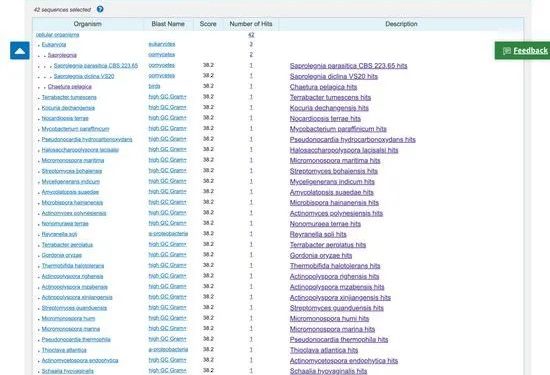Open Mycobacterium paraffinicum hits link
The width and height of the screenshot is (550, 375).
338,129
